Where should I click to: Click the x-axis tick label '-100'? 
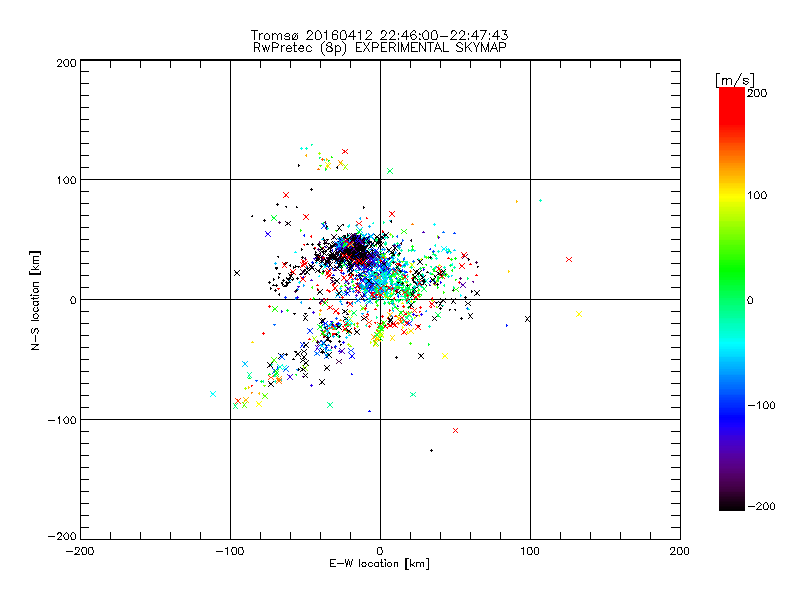[x=230, y=552]
